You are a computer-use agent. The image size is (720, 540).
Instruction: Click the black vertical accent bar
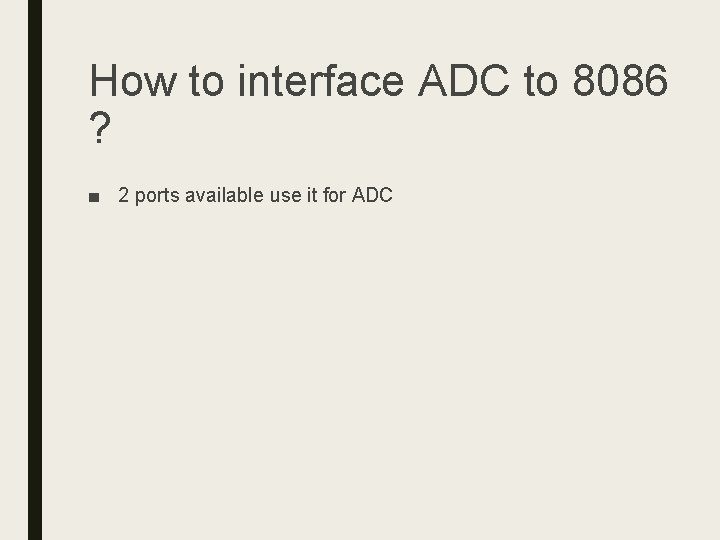35,270
